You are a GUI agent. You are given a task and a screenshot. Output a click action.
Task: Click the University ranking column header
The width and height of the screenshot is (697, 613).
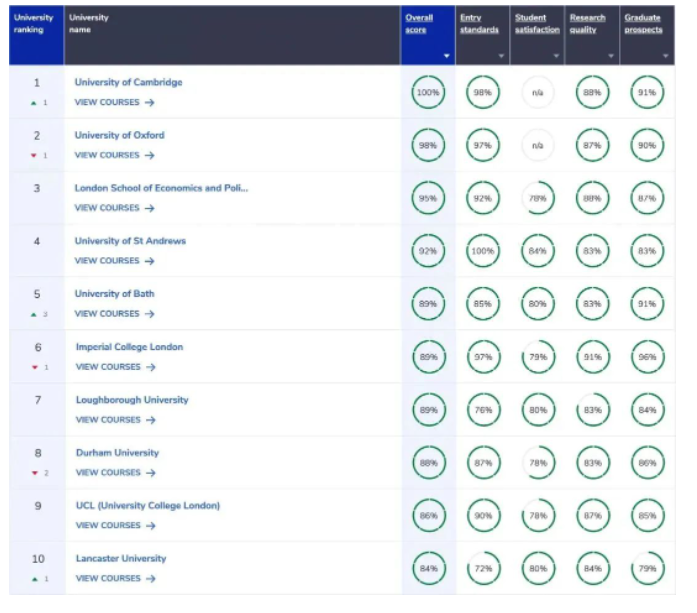36,35
